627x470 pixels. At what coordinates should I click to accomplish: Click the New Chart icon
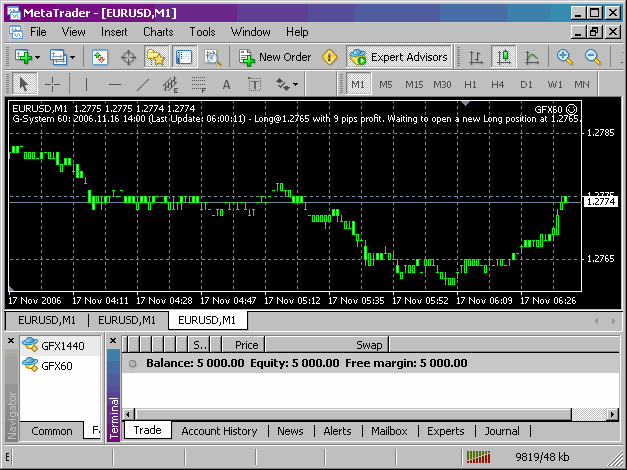point(23,57)
